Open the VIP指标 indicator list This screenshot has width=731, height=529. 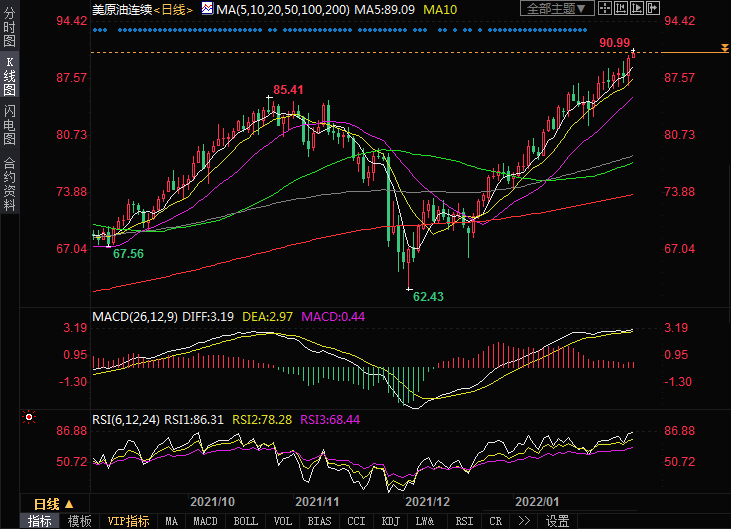pyautogui.click(x=128, y=521)
